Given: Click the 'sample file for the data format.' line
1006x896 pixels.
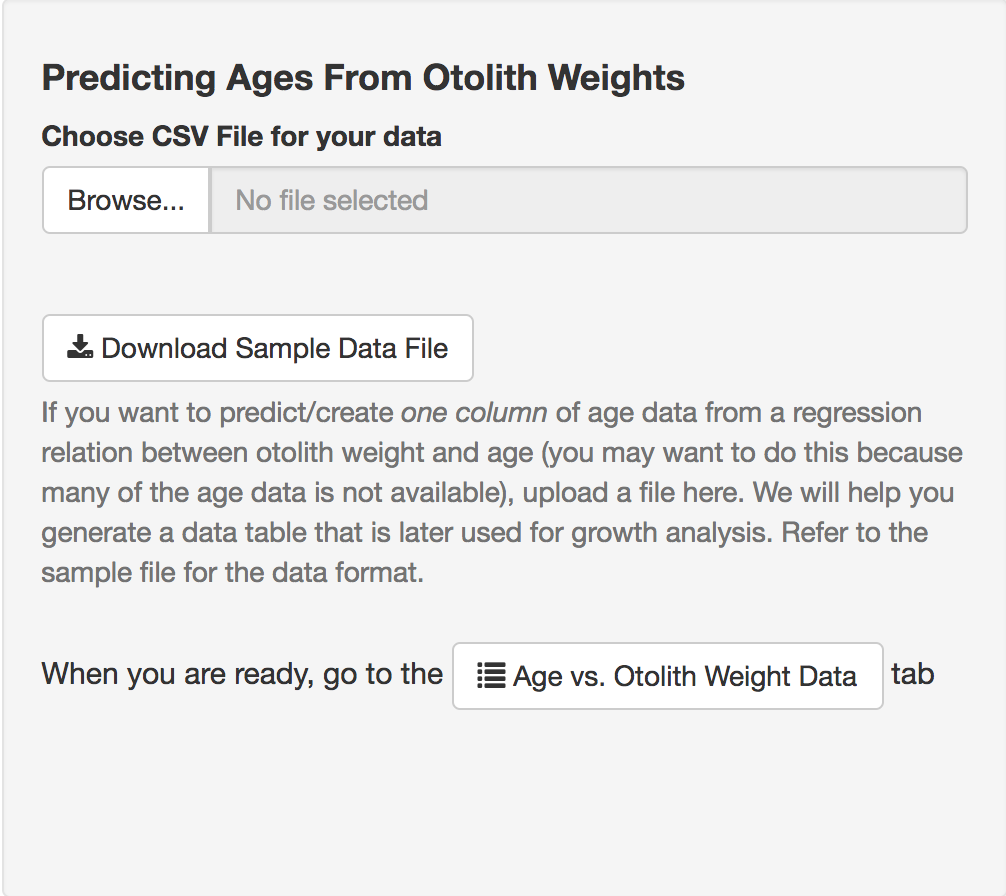Looking at the screenshot, I should point(233,574).
